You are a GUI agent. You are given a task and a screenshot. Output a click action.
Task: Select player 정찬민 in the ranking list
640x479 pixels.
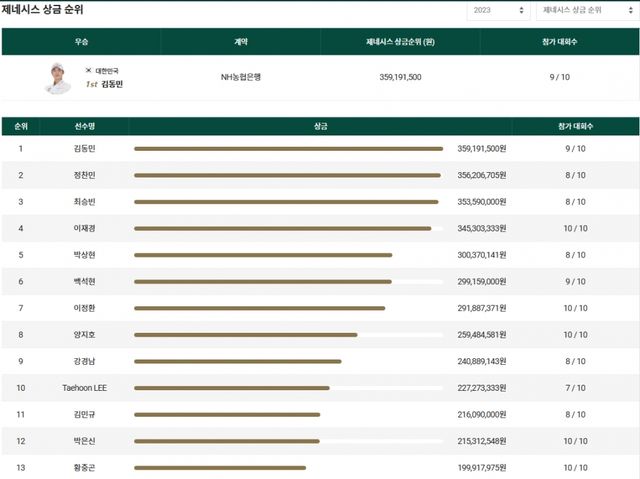tap(86, 175)
